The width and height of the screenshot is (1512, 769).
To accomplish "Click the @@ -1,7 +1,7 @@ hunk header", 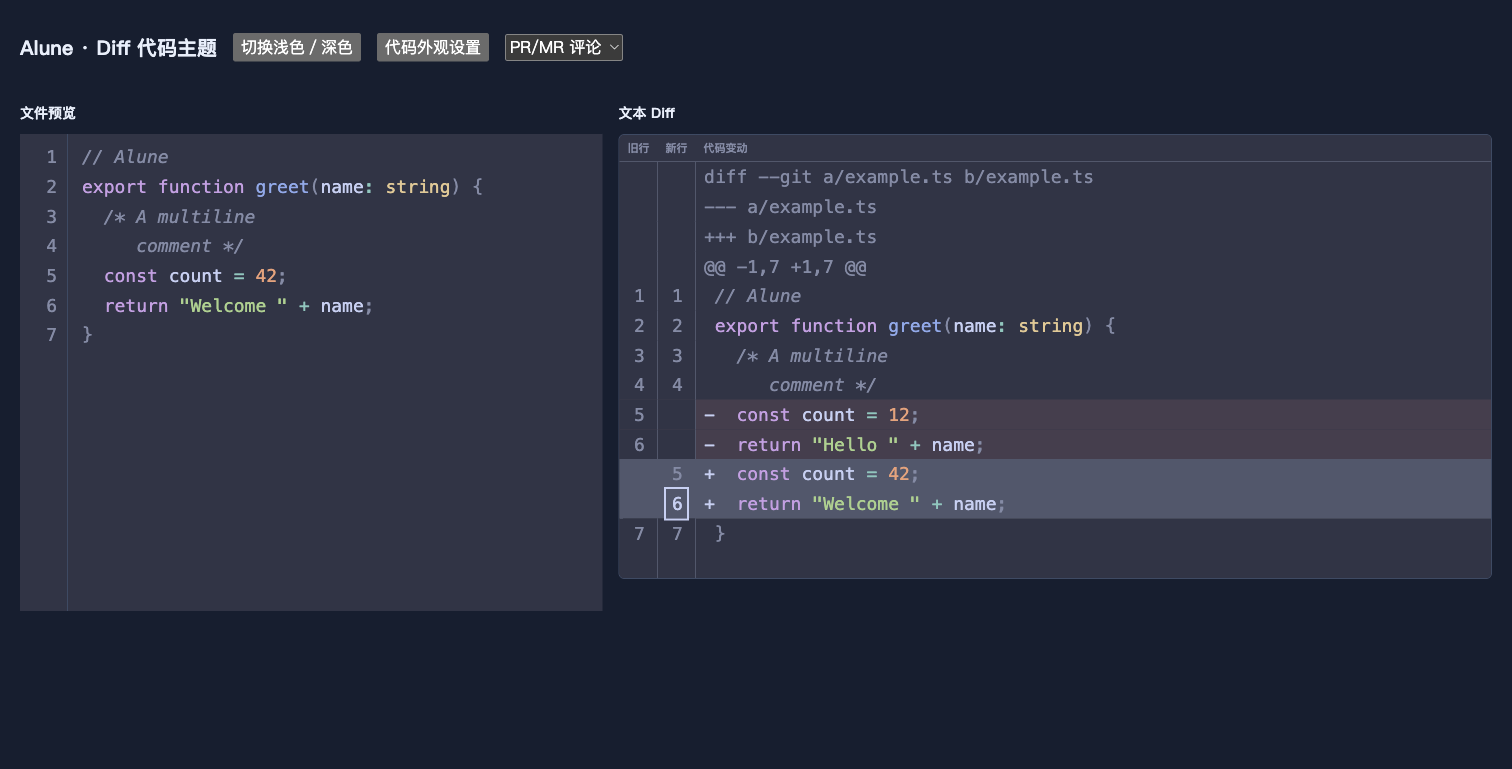I will 785,267.
